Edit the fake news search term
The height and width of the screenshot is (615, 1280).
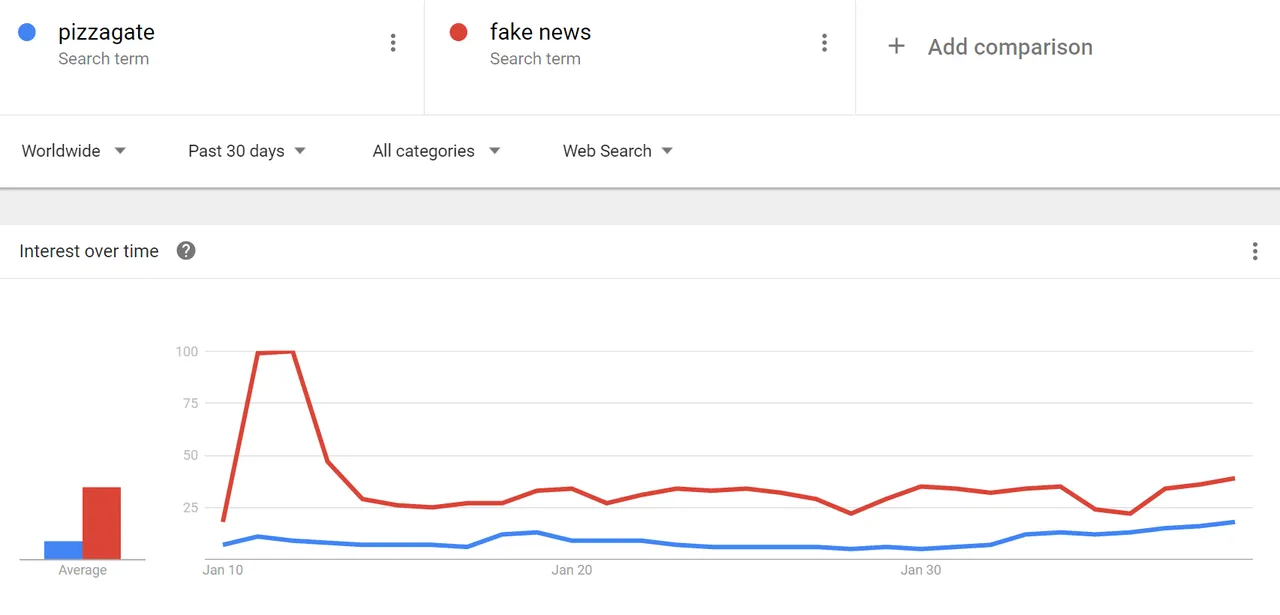[540, 32]
